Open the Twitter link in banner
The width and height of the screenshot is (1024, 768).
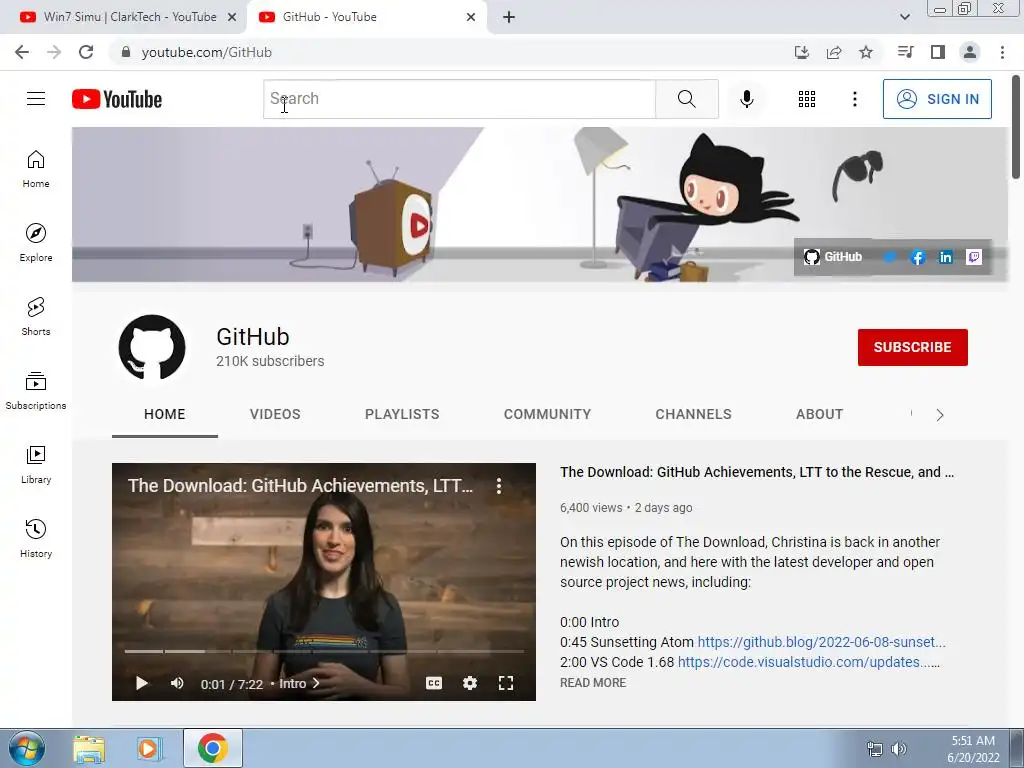pos(889,257)
